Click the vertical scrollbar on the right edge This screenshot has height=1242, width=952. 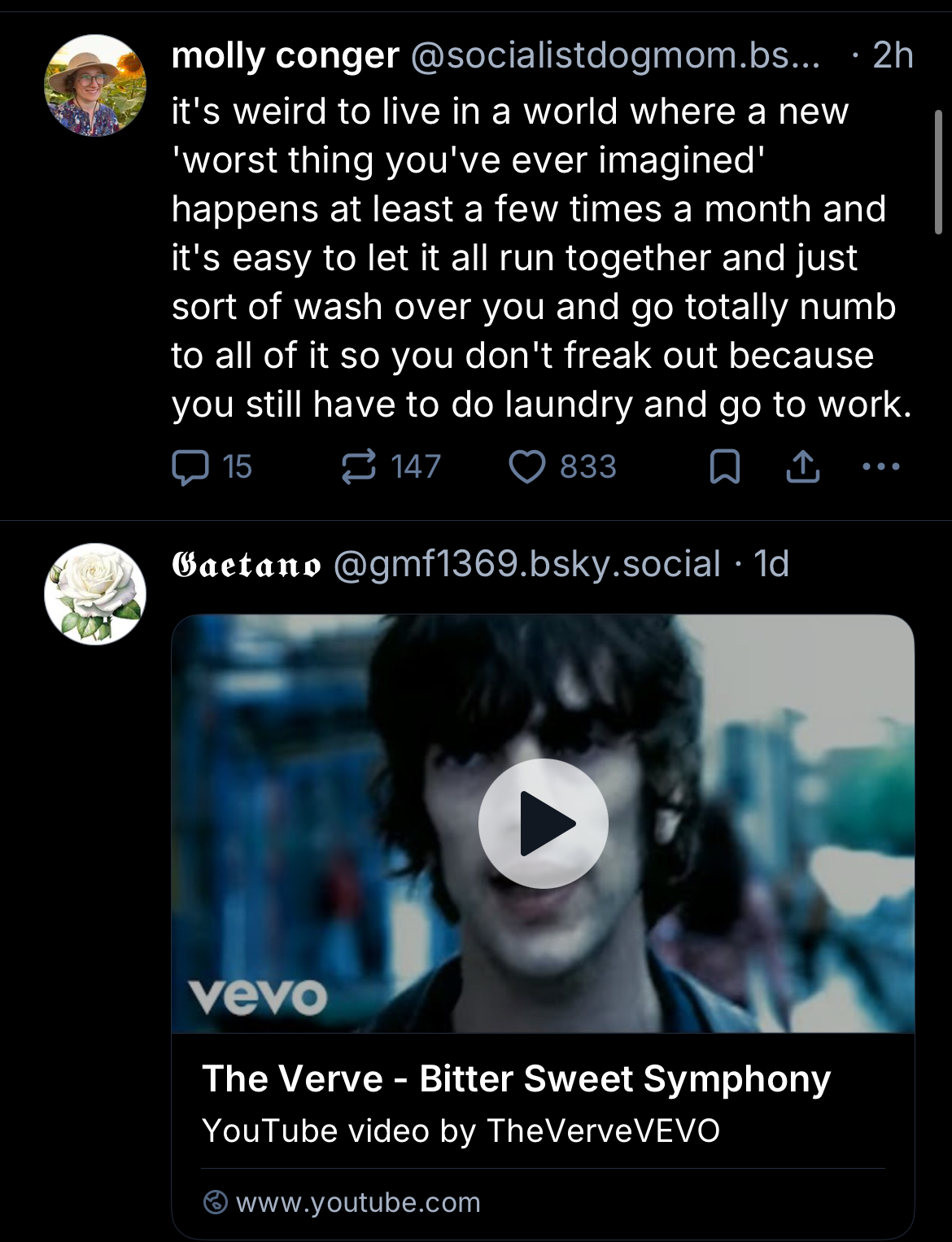(938, 173)
